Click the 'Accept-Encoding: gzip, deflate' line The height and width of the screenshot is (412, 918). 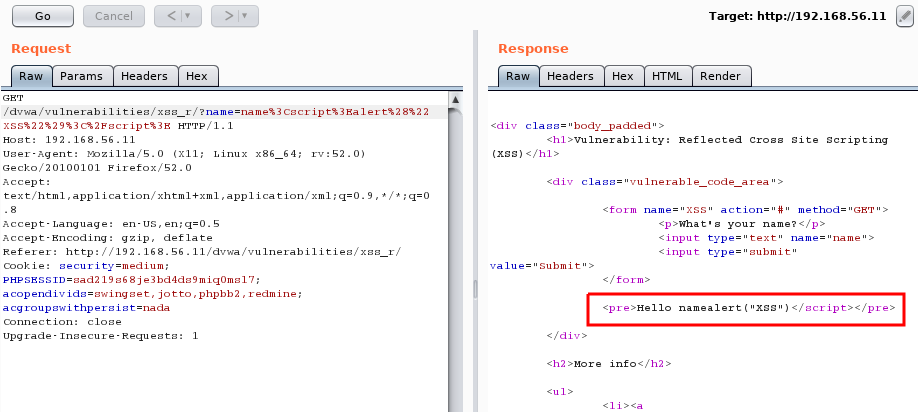108,238
